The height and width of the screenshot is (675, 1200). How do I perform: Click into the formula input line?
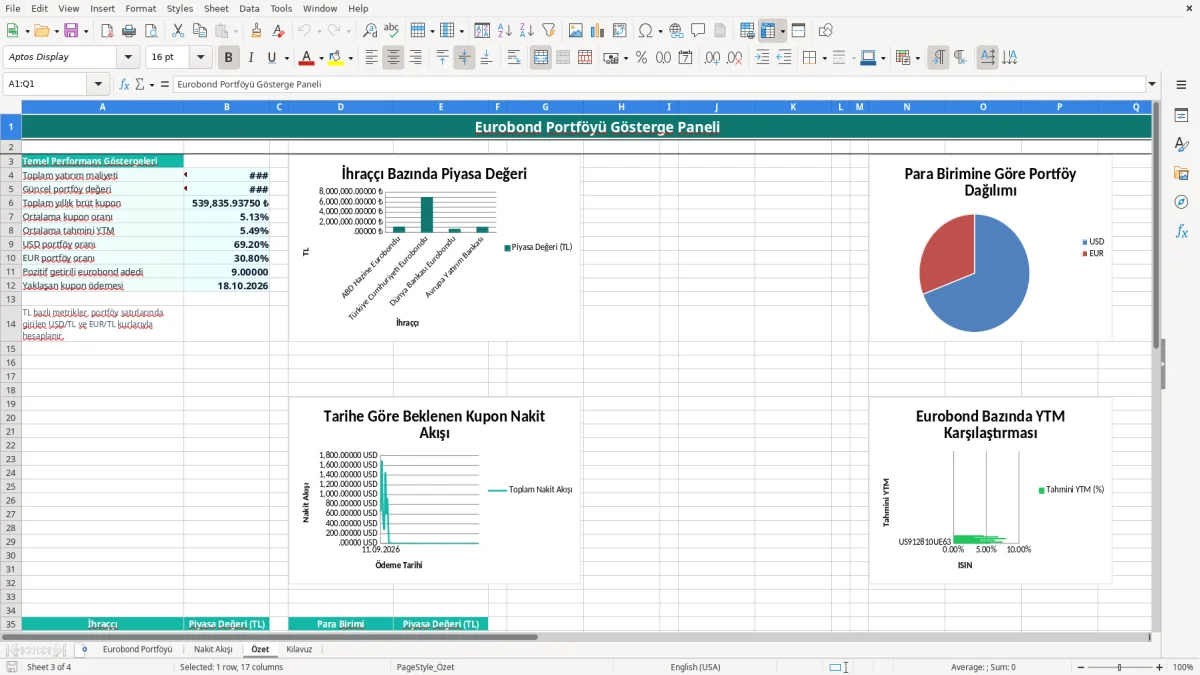[x=659, y=84]
